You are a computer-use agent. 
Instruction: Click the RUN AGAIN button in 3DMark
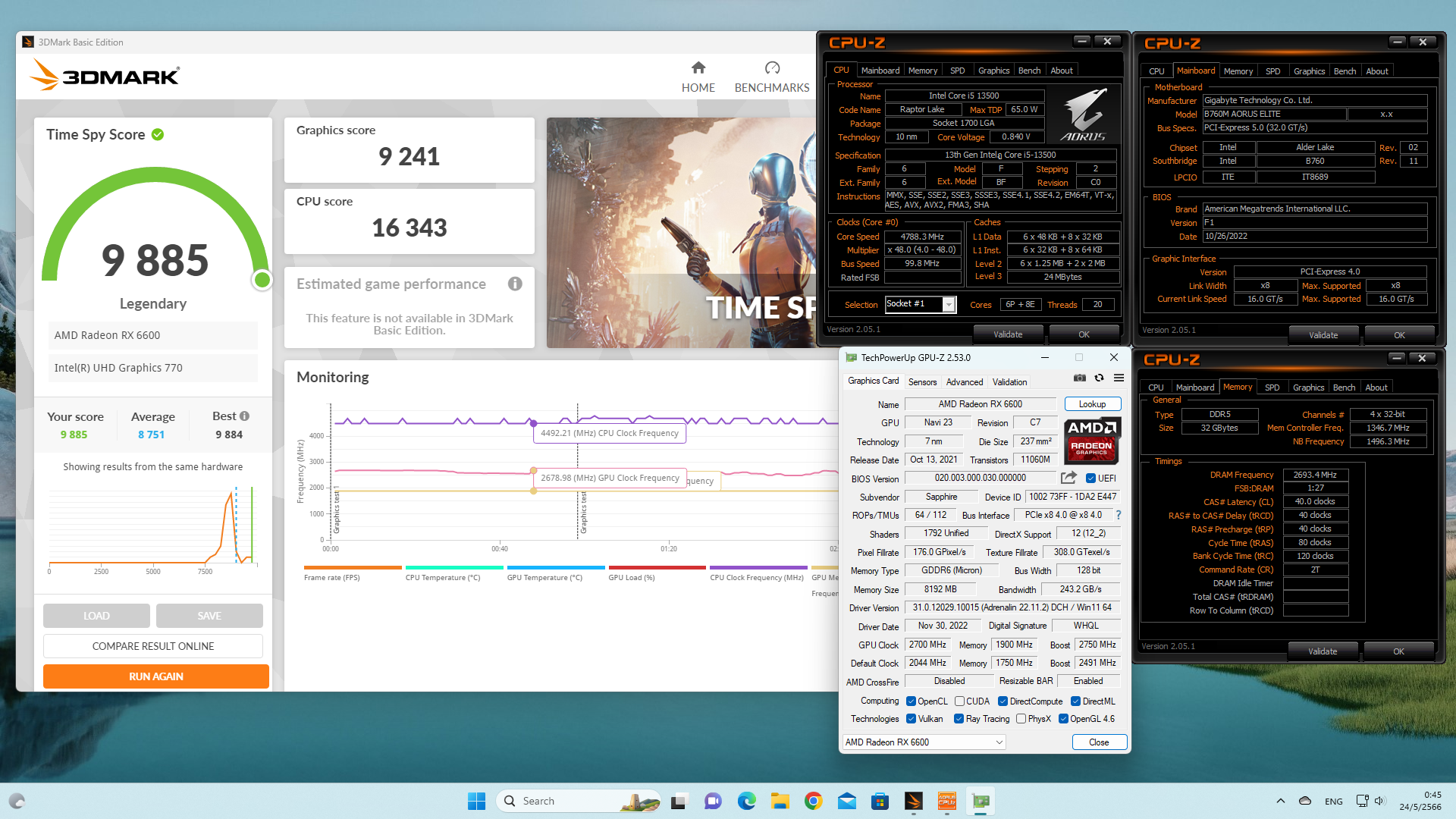(x=156, y=676)
